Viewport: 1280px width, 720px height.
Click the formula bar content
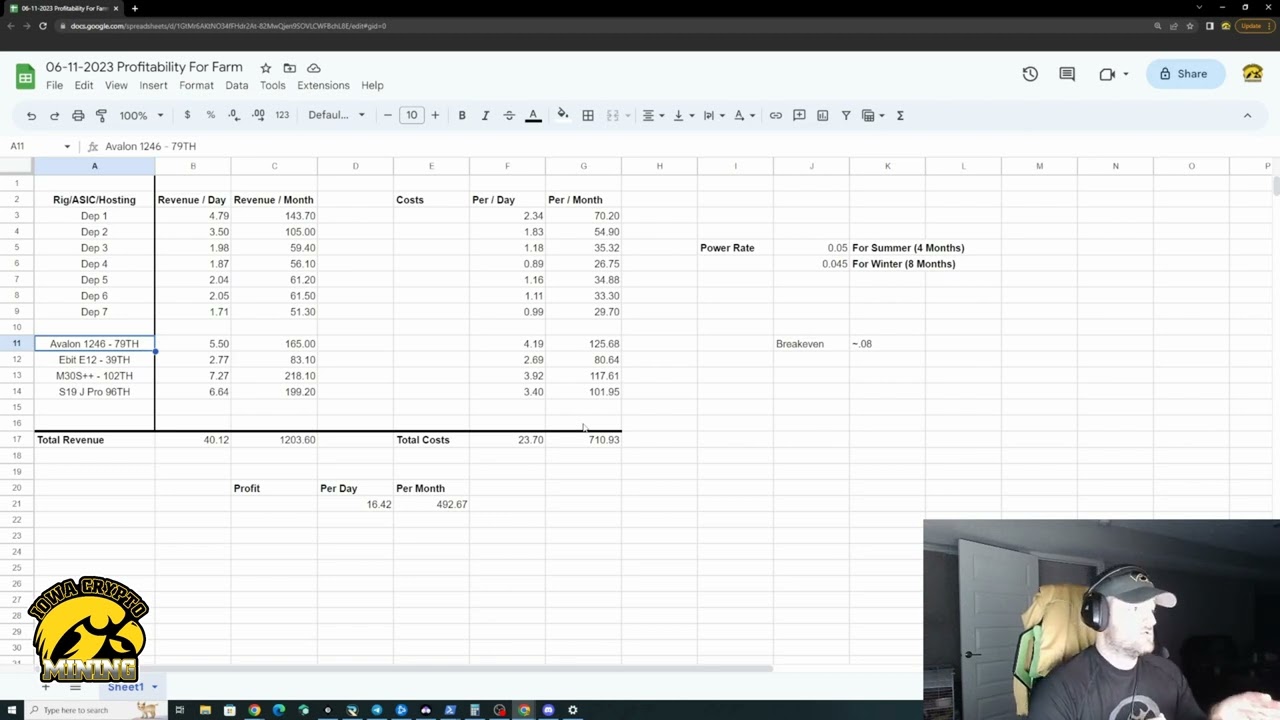[x=150, y=147]
